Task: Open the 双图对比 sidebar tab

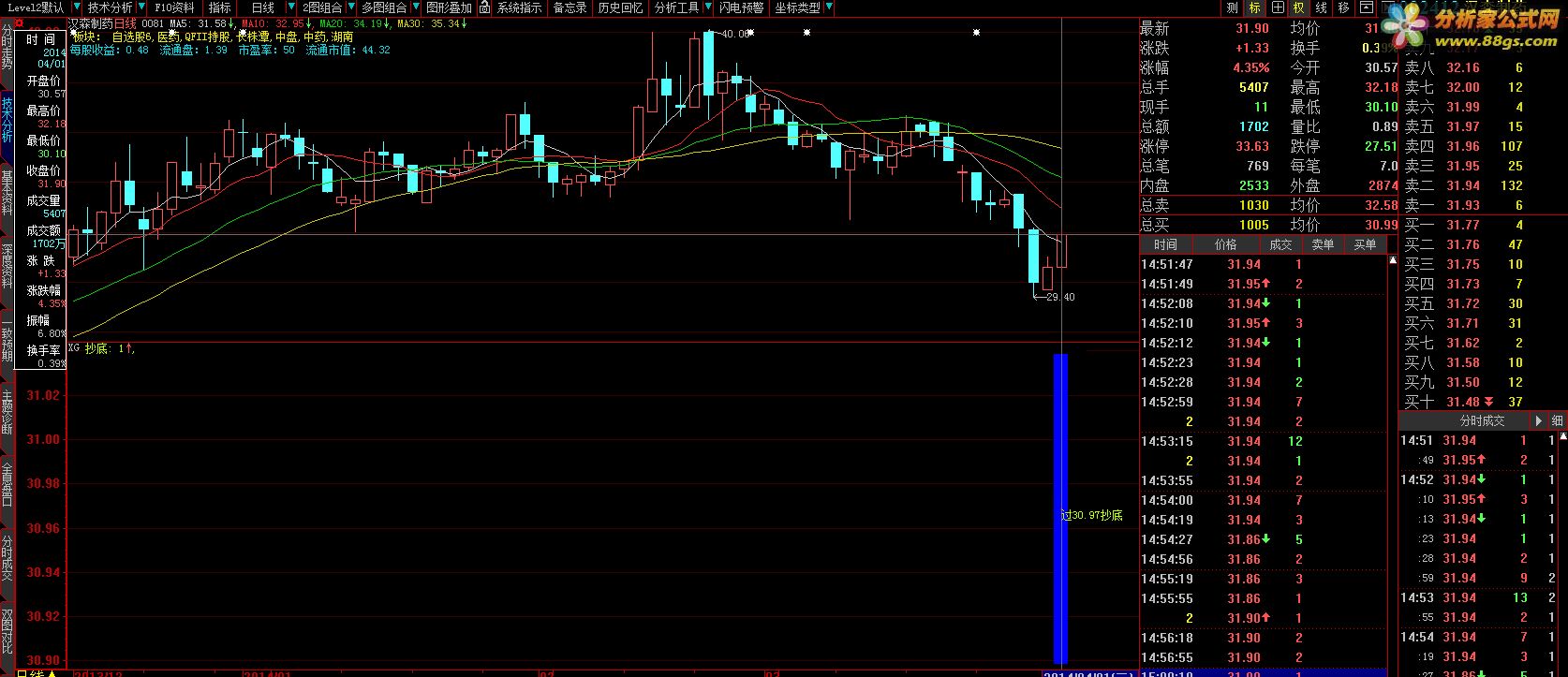Action: (x=7, y=630)
